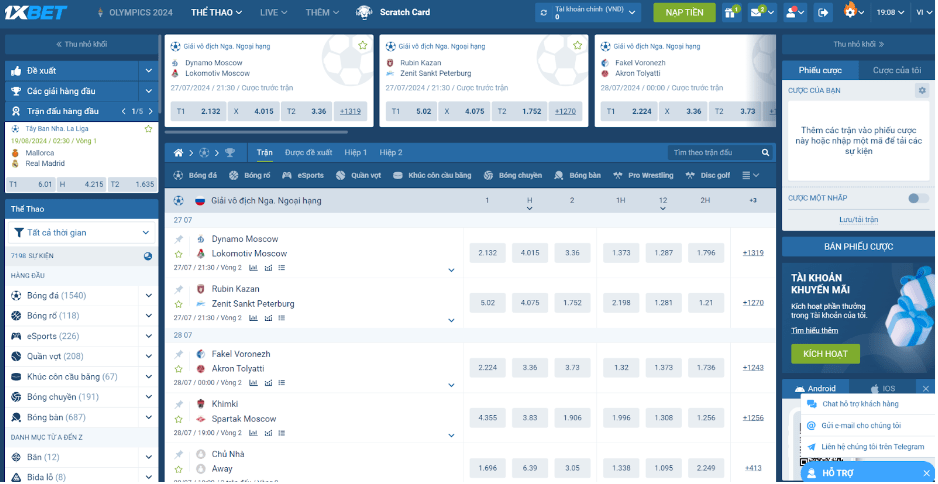Click the trophy icon in breadcrumb
The width and height of the screenshot is (938, 484).
pyautogui.click(x=230, y=153)
